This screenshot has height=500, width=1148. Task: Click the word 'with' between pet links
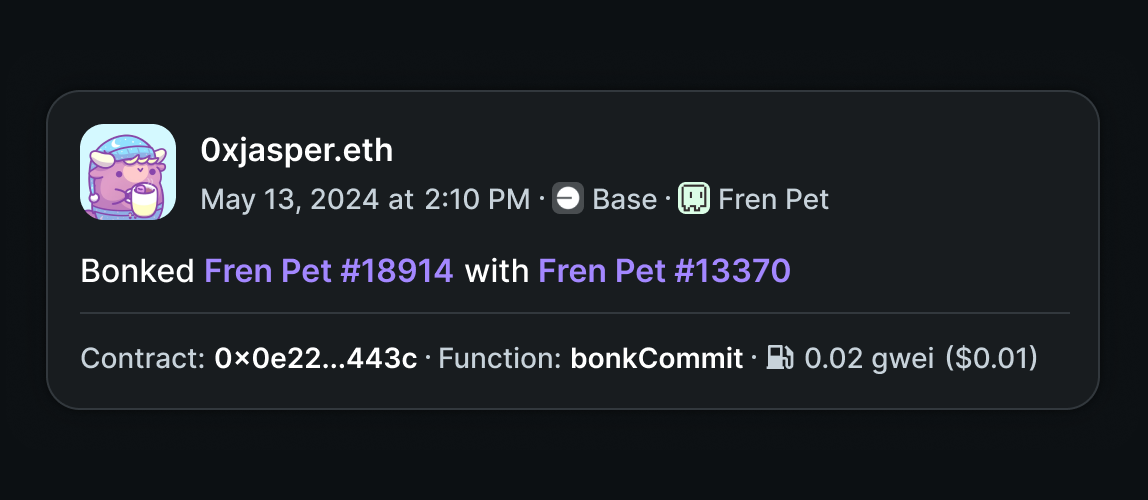pos(496,271)
